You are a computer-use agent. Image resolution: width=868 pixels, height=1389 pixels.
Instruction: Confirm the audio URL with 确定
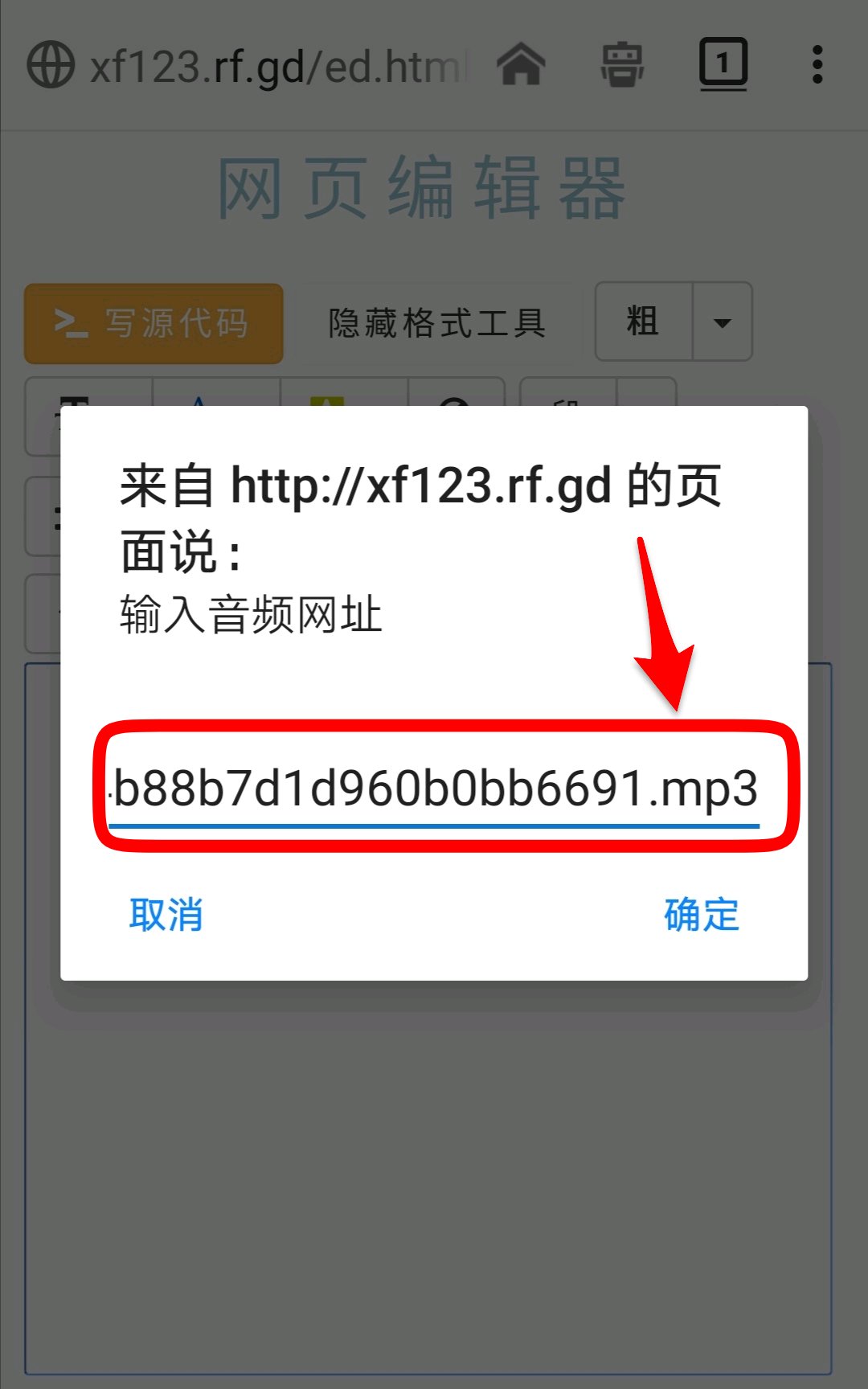(701, 915)
